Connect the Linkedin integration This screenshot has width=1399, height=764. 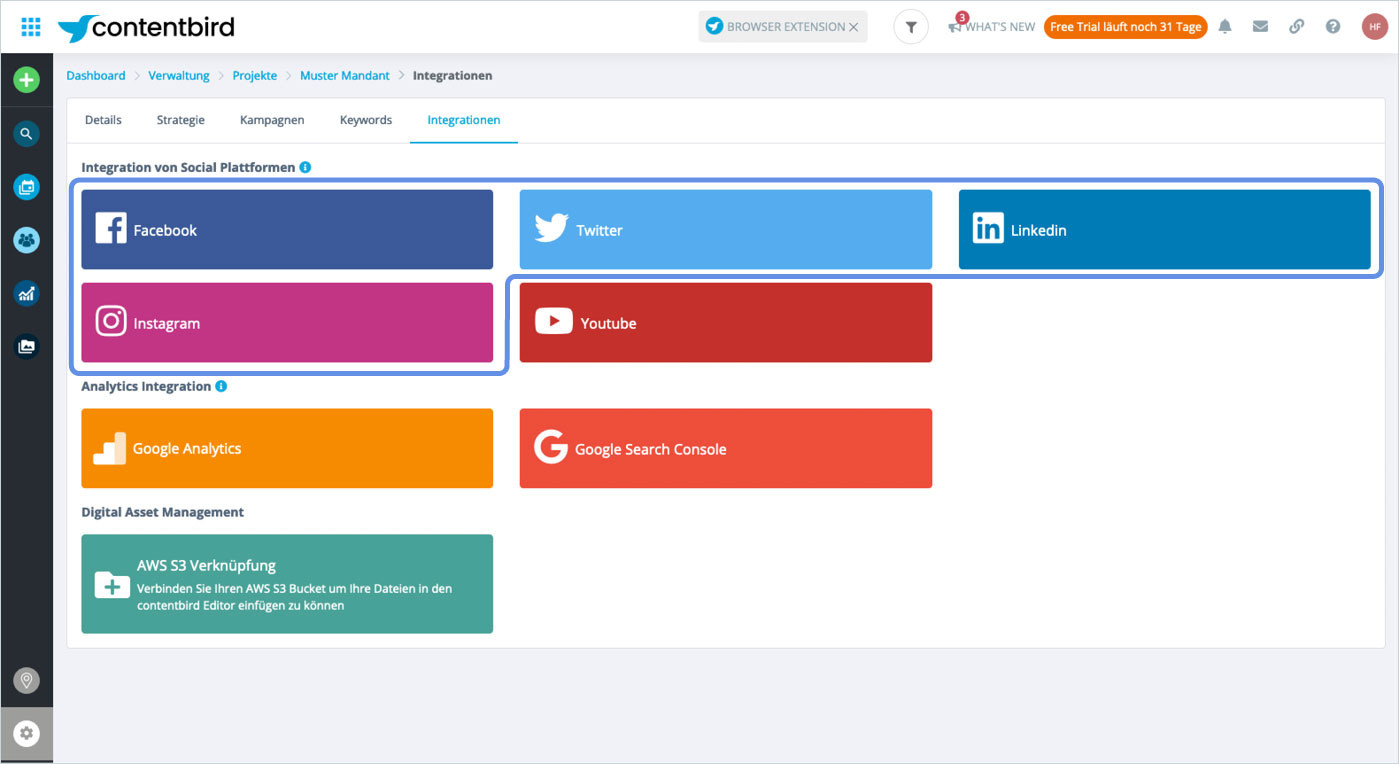pos(1165,229)
